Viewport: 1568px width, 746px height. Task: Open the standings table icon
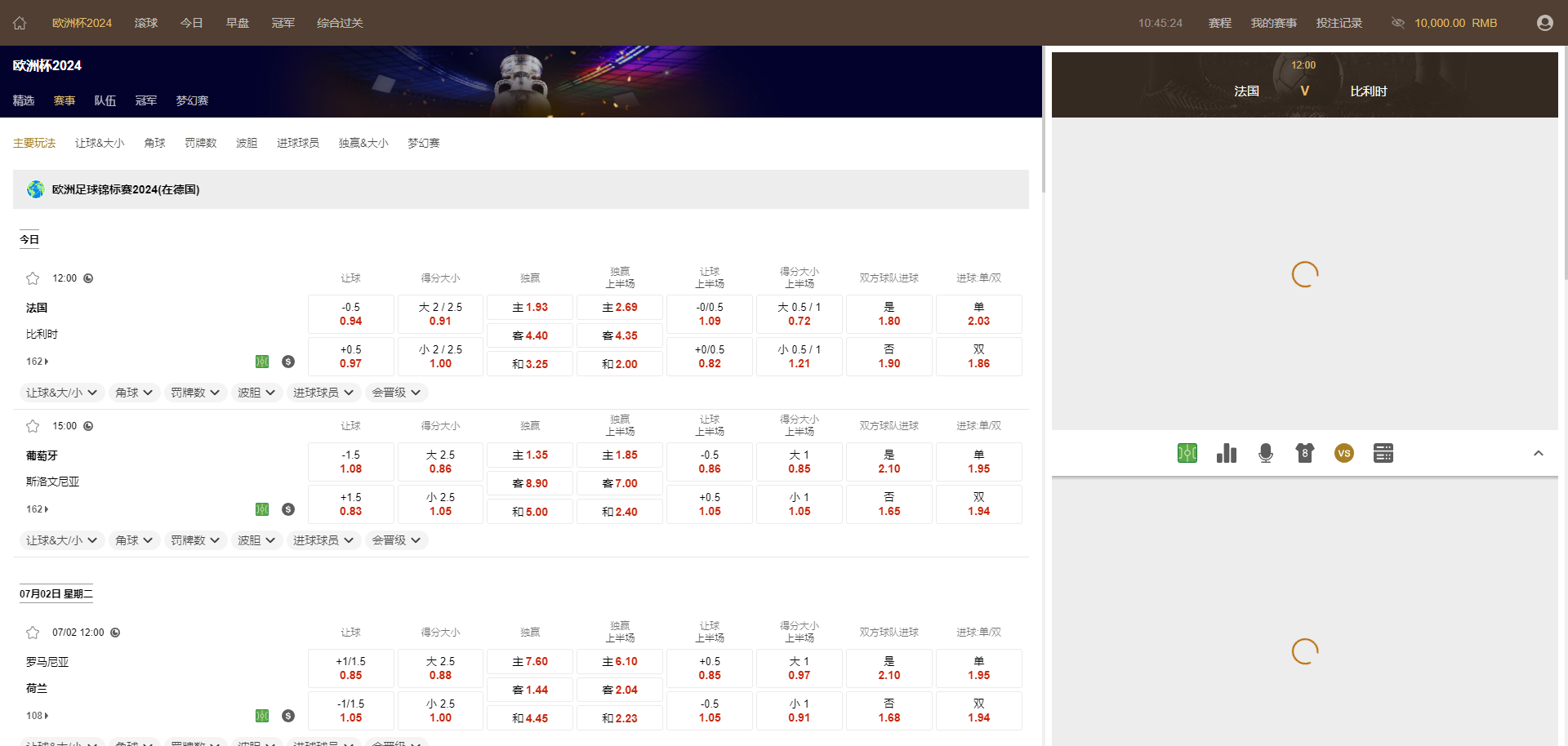[x=1383, y=453]
